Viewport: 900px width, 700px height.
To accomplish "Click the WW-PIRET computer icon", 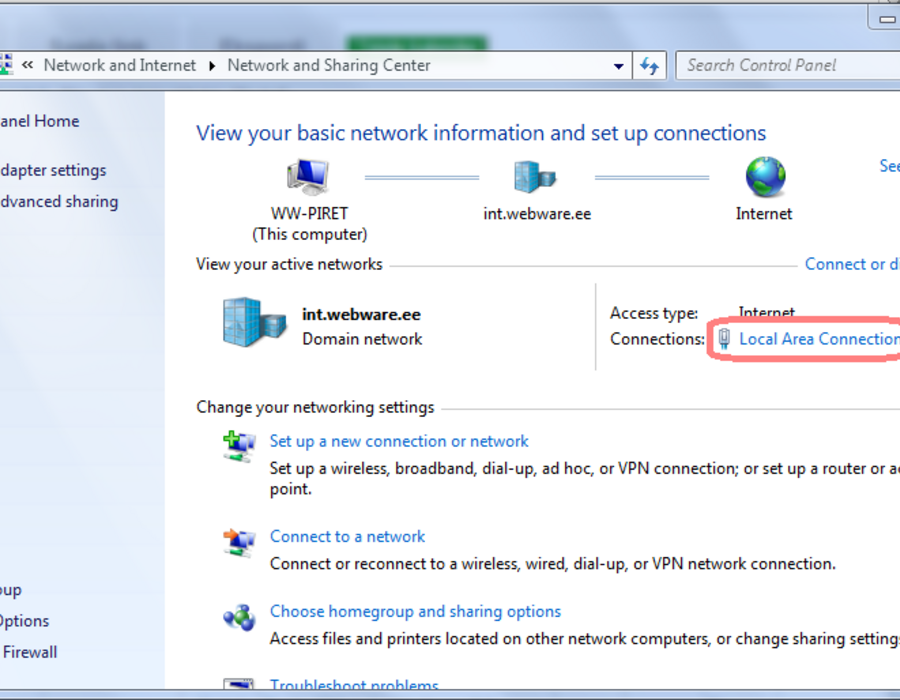I will point(308,177).
